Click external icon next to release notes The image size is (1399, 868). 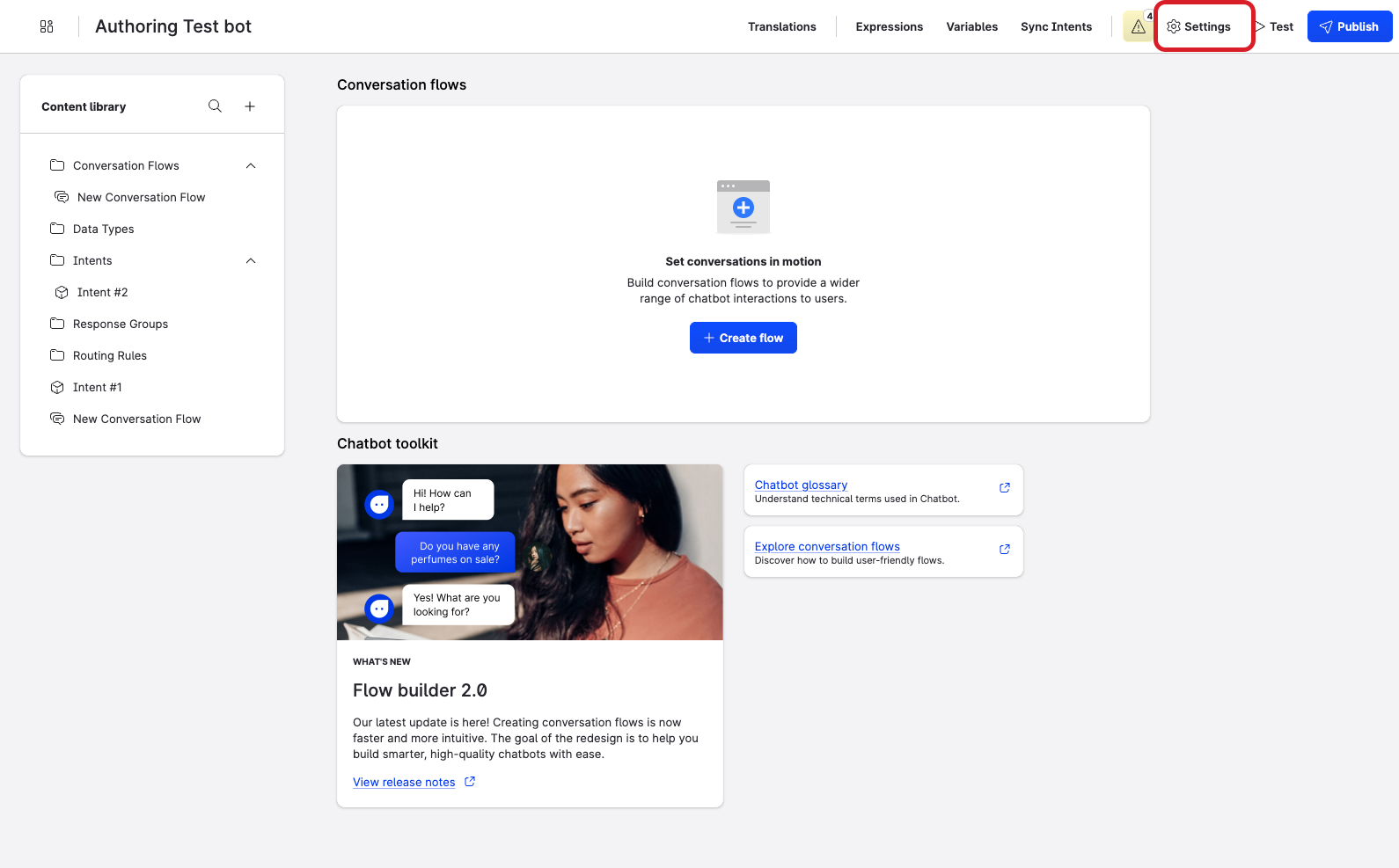(470, 782)
